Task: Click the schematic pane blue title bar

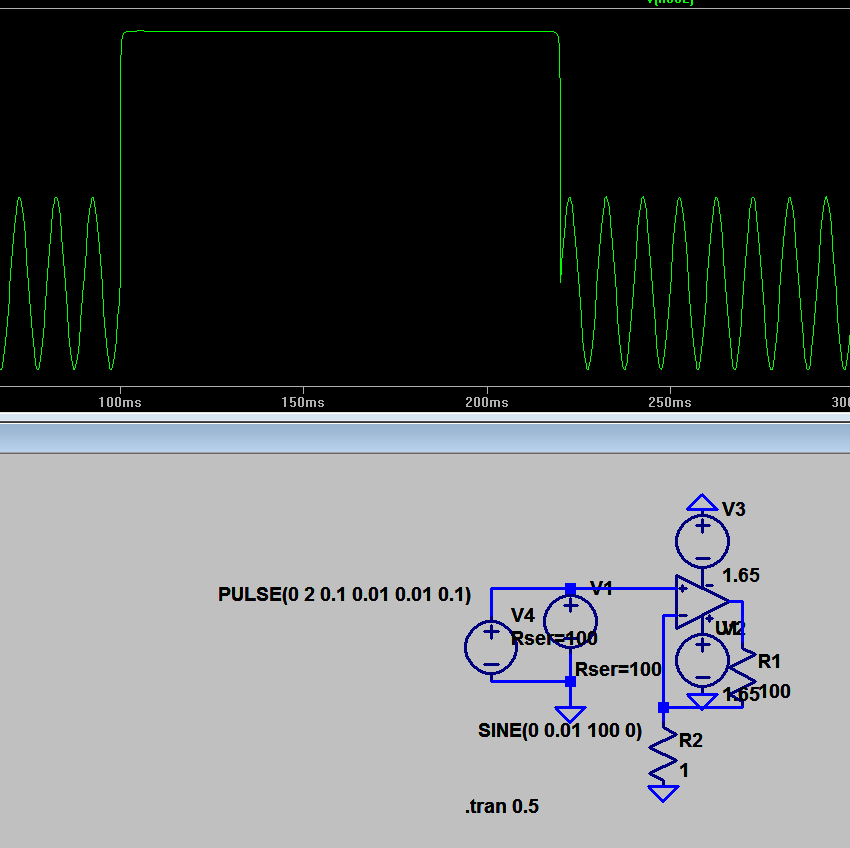Action: [x=425, y=438]
